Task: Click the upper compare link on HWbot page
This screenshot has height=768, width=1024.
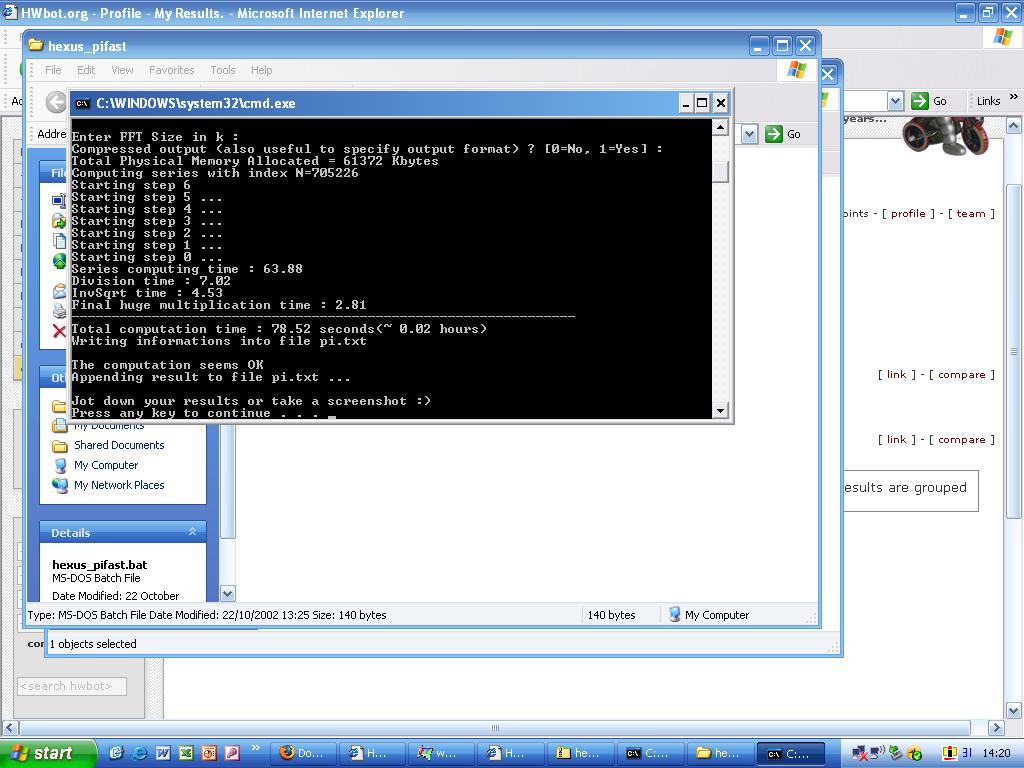Action: coord(961,374)
